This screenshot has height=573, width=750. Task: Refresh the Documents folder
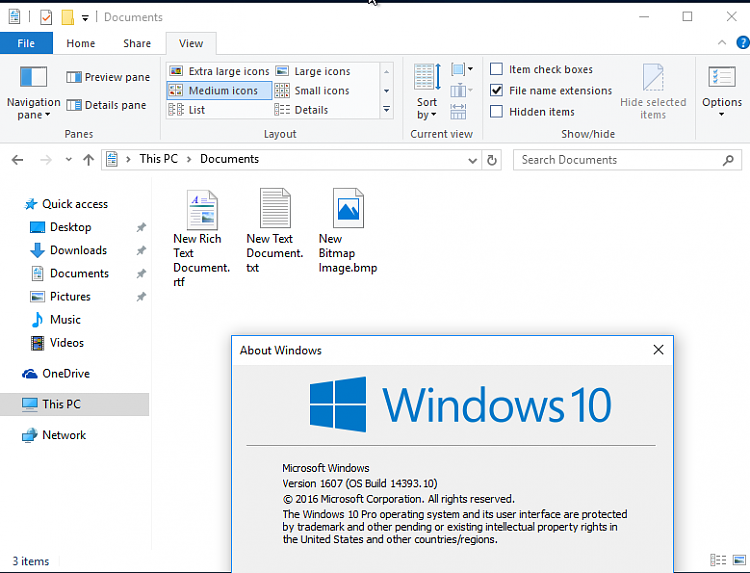tap(491, 160)
